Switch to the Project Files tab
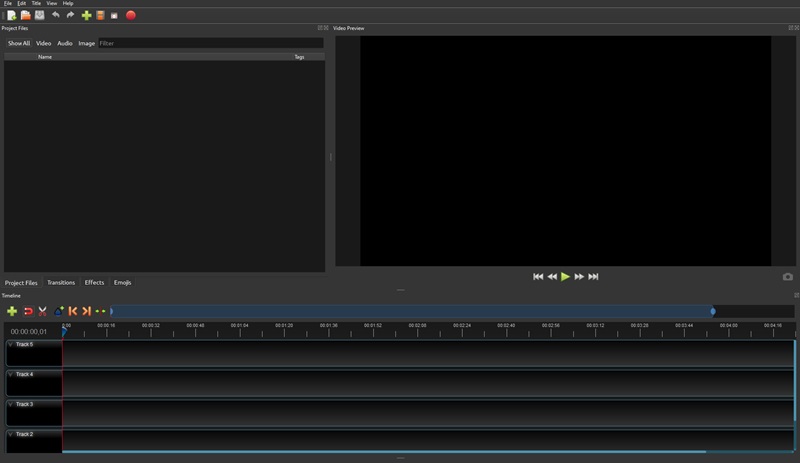Screen dimensions: 800x463 click(x=21, y=283)
